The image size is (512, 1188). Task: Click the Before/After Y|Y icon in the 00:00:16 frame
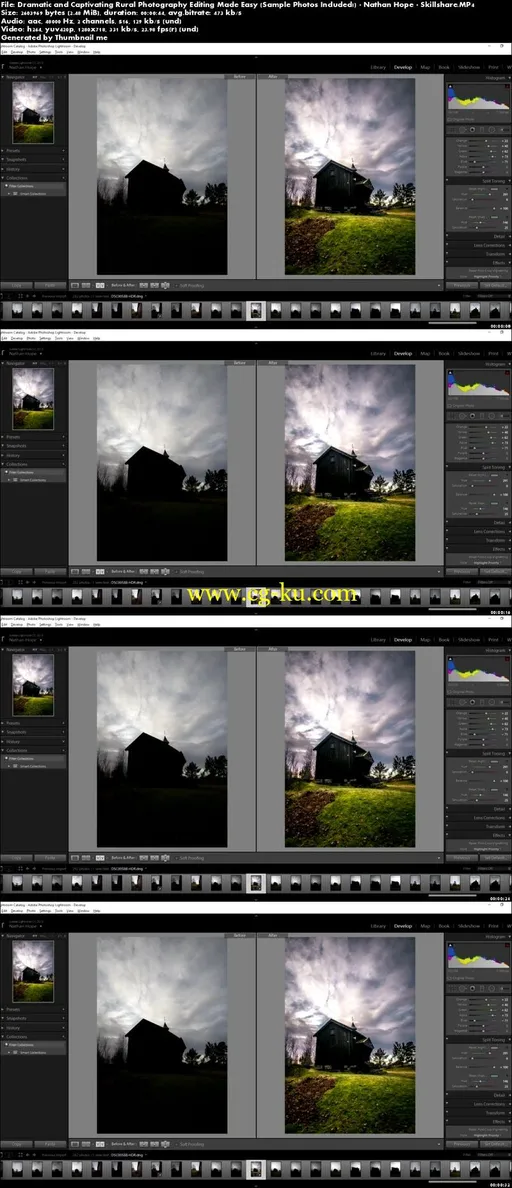point(100,571)
